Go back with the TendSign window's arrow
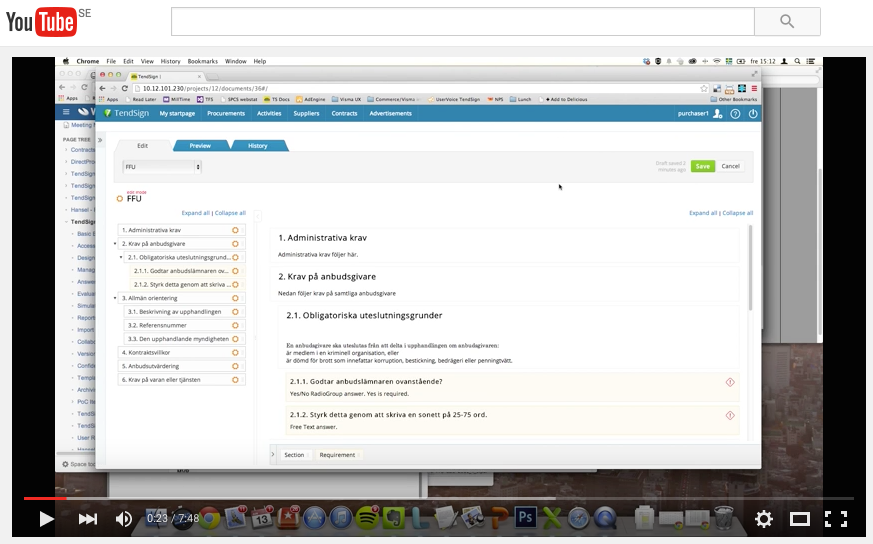873x544 pixels. [102, 89]
